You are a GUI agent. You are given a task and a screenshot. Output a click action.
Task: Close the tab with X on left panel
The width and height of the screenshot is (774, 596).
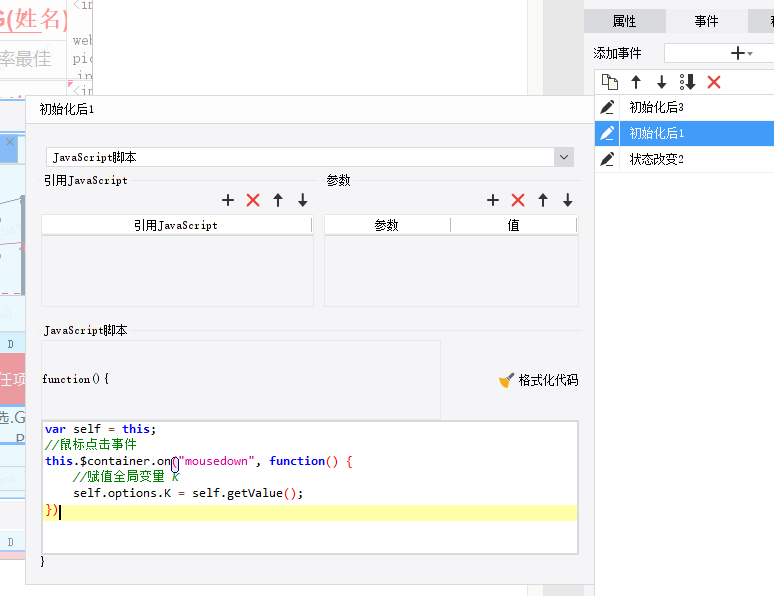coord(10,142)
